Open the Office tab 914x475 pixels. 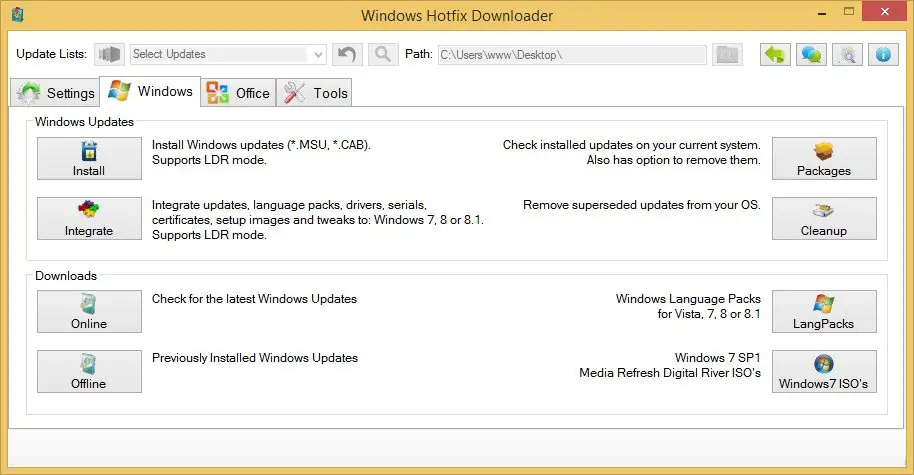coord(238,93)
